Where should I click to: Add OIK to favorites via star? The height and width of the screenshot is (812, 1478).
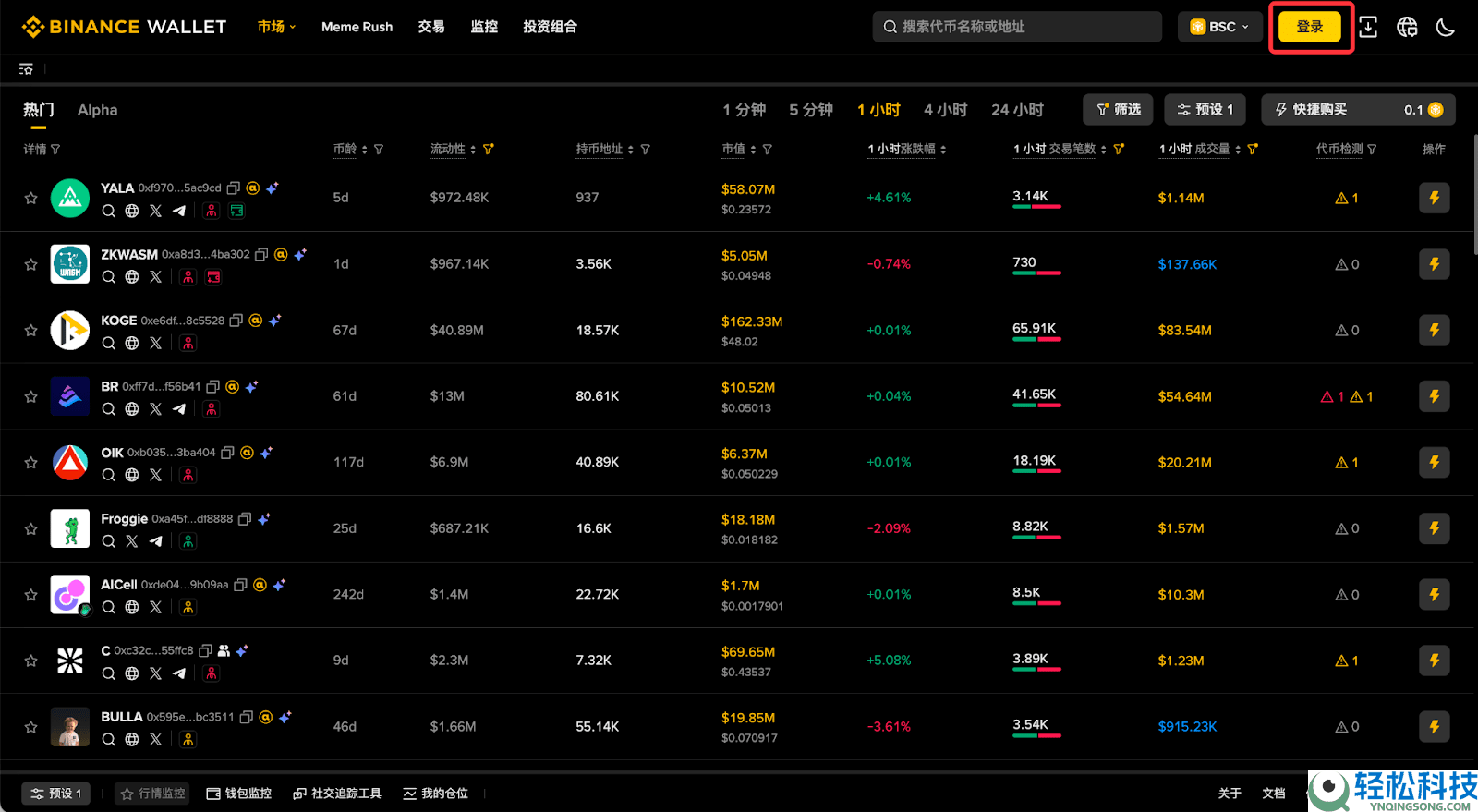[30, 462]
